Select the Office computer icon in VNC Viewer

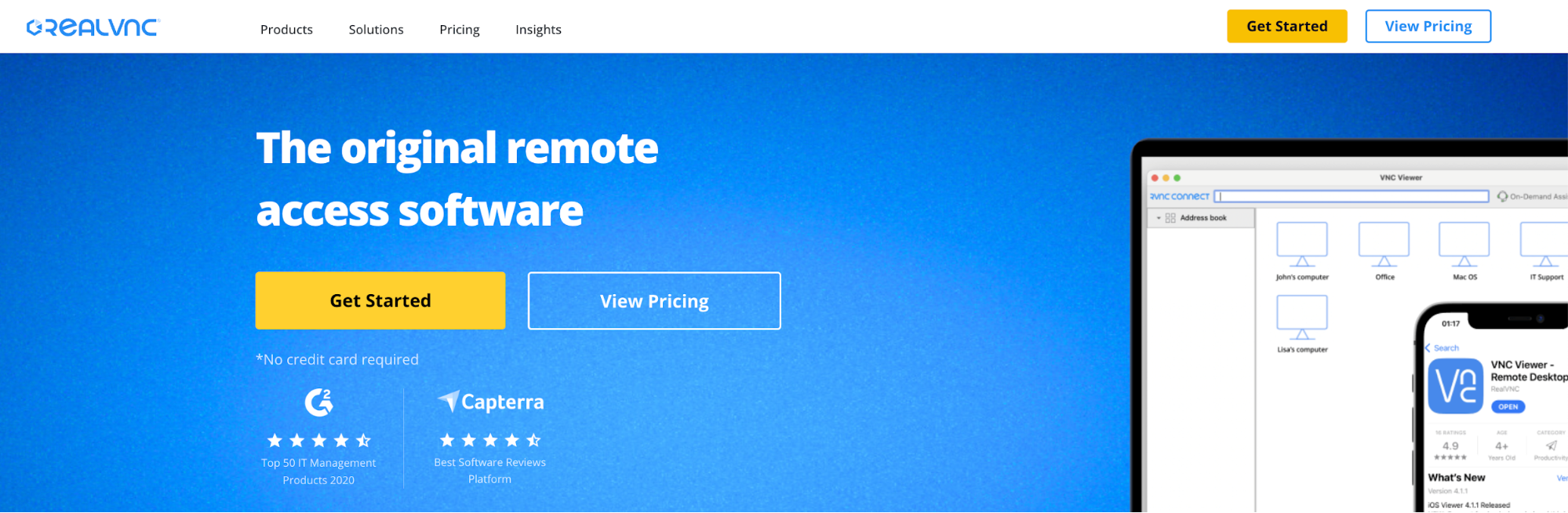point(1384,244)
